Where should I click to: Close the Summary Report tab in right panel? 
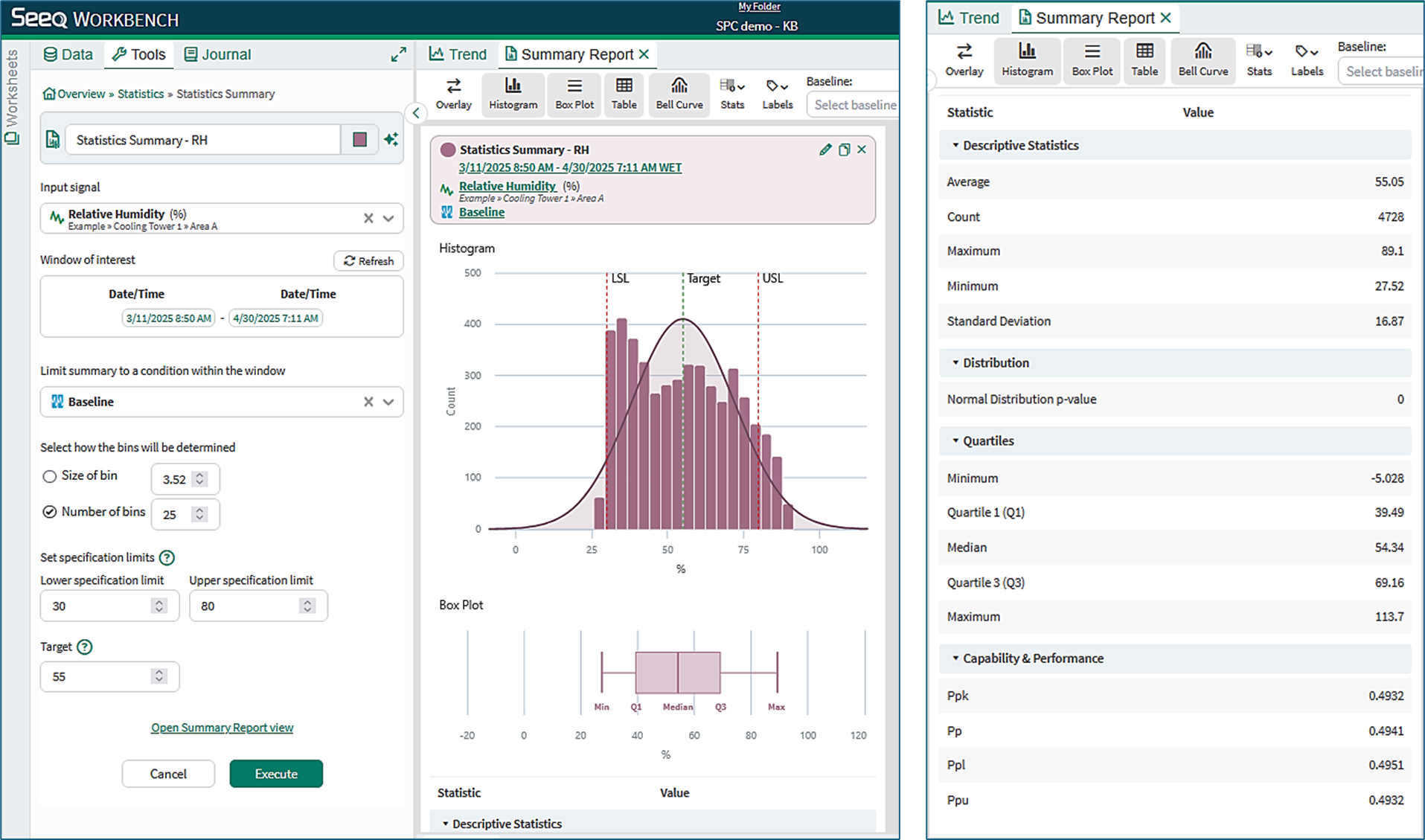tap(1166, 18)
